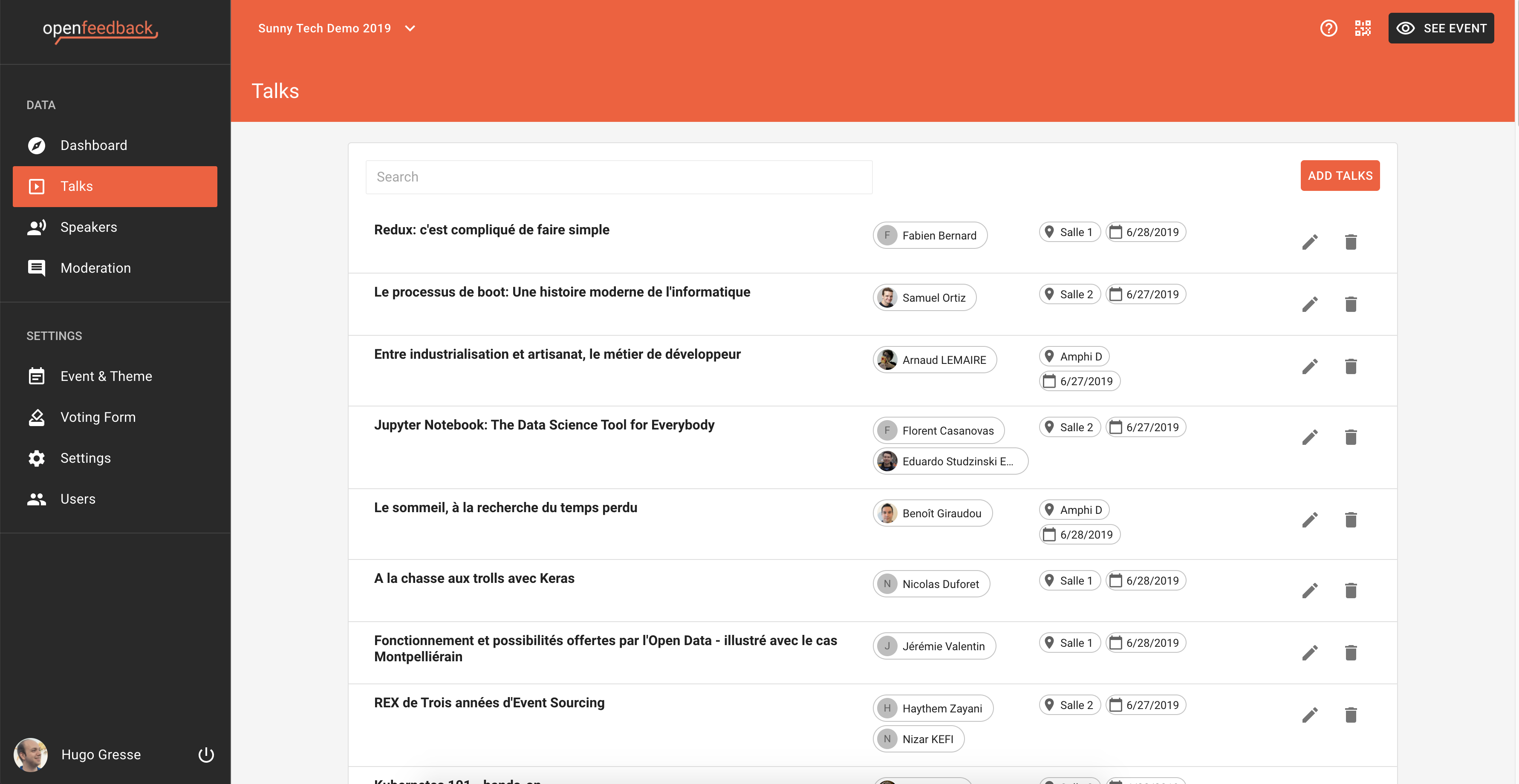Click the Nizar KEFI speaker chip
The height and width of the screenshot is (784, 1519).
[919, 739]
